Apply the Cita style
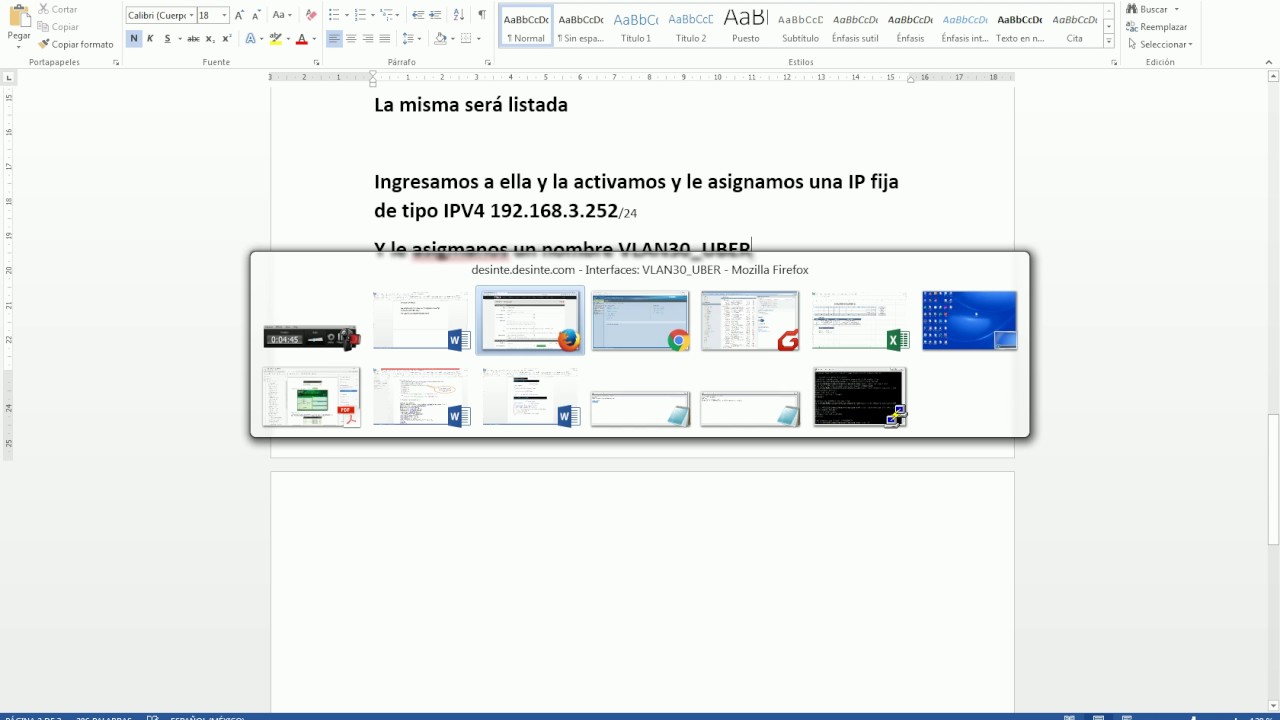 [x=1075, y=27]
